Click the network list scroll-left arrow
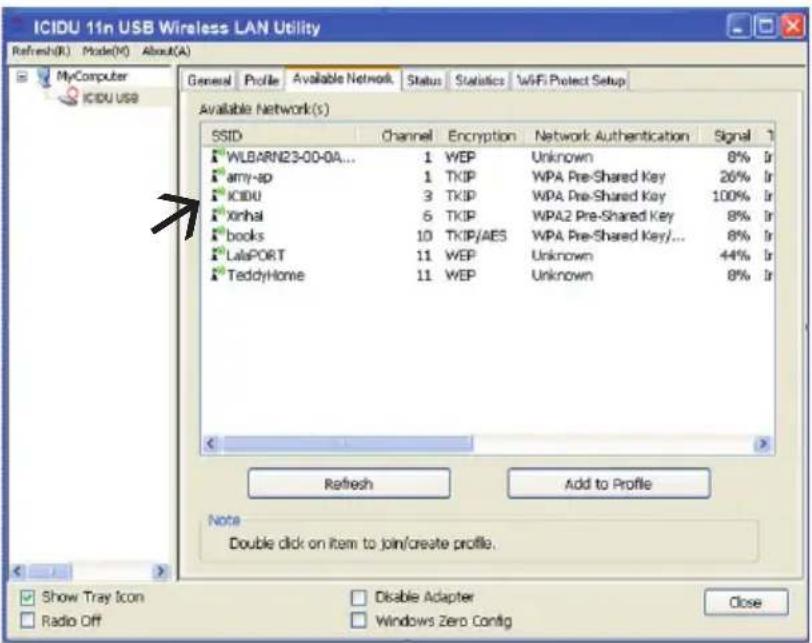 (x=211, y=444)
